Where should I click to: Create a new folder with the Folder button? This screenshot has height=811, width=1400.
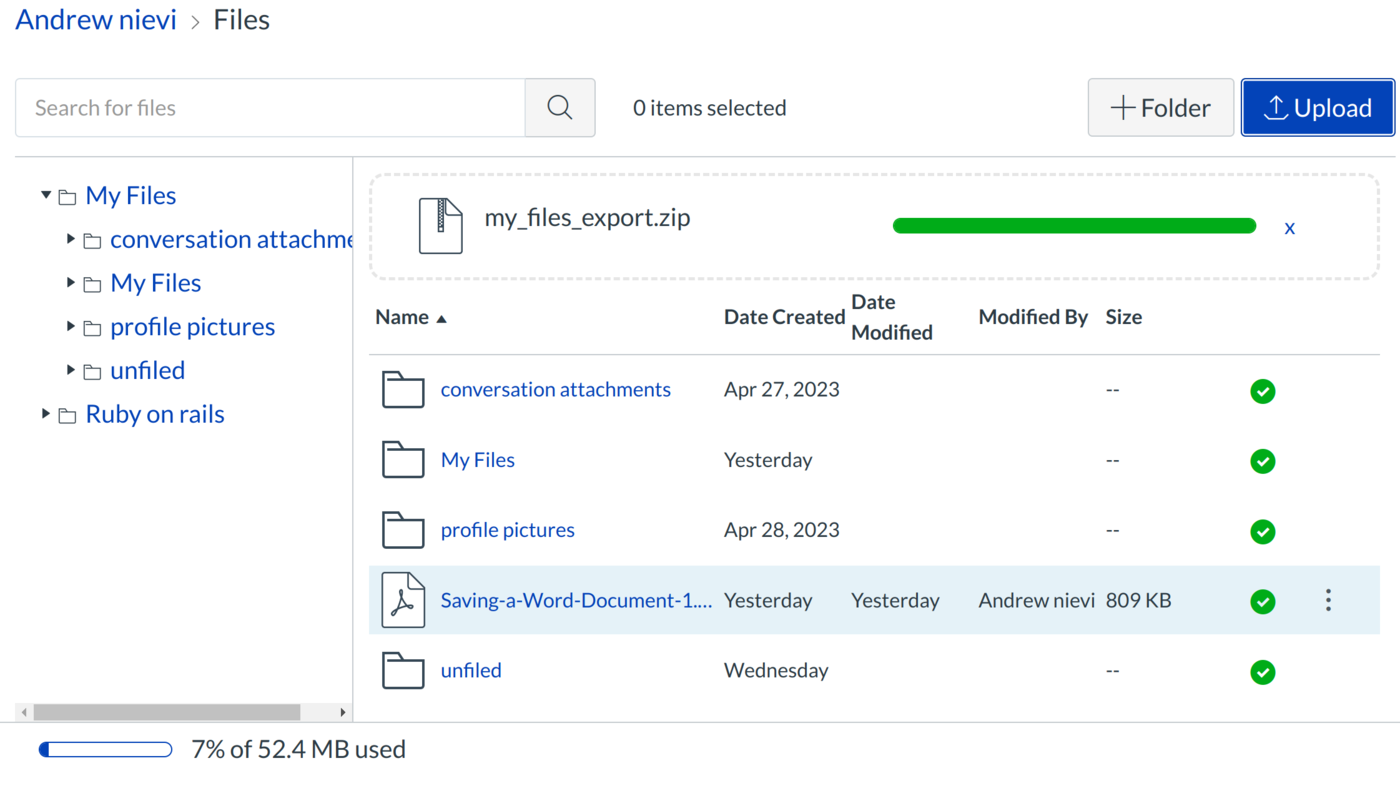point(1160,108)
